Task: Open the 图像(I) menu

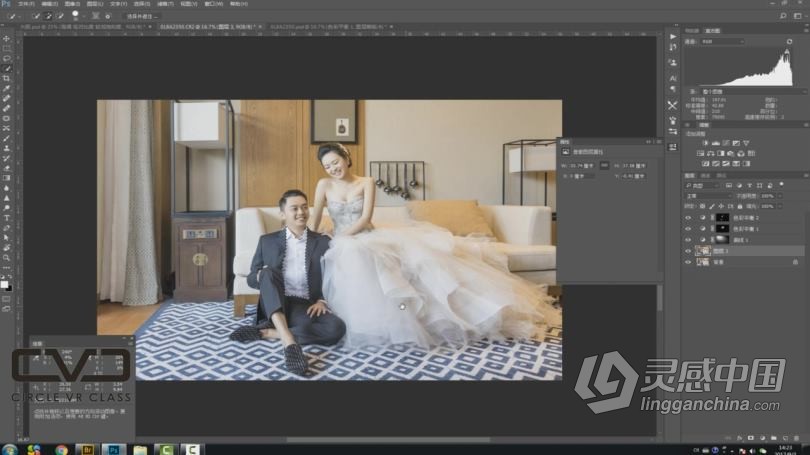Action: coord(72,4)
